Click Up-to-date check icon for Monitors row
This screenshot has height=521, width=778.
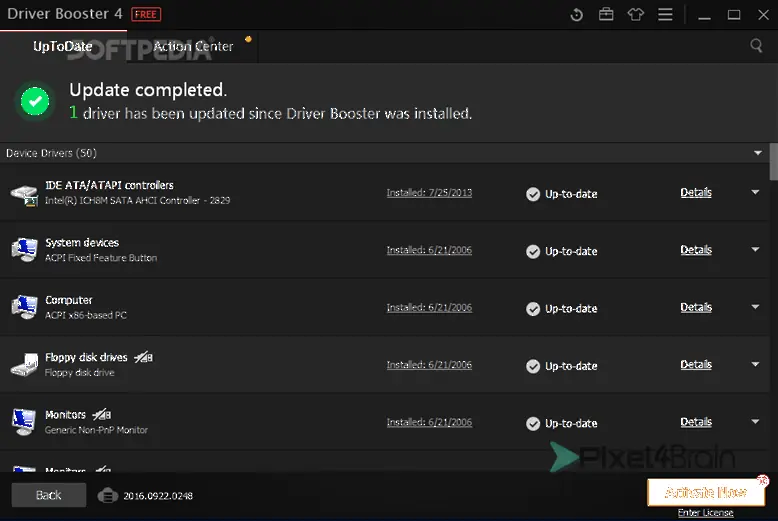tap(533, 424)
